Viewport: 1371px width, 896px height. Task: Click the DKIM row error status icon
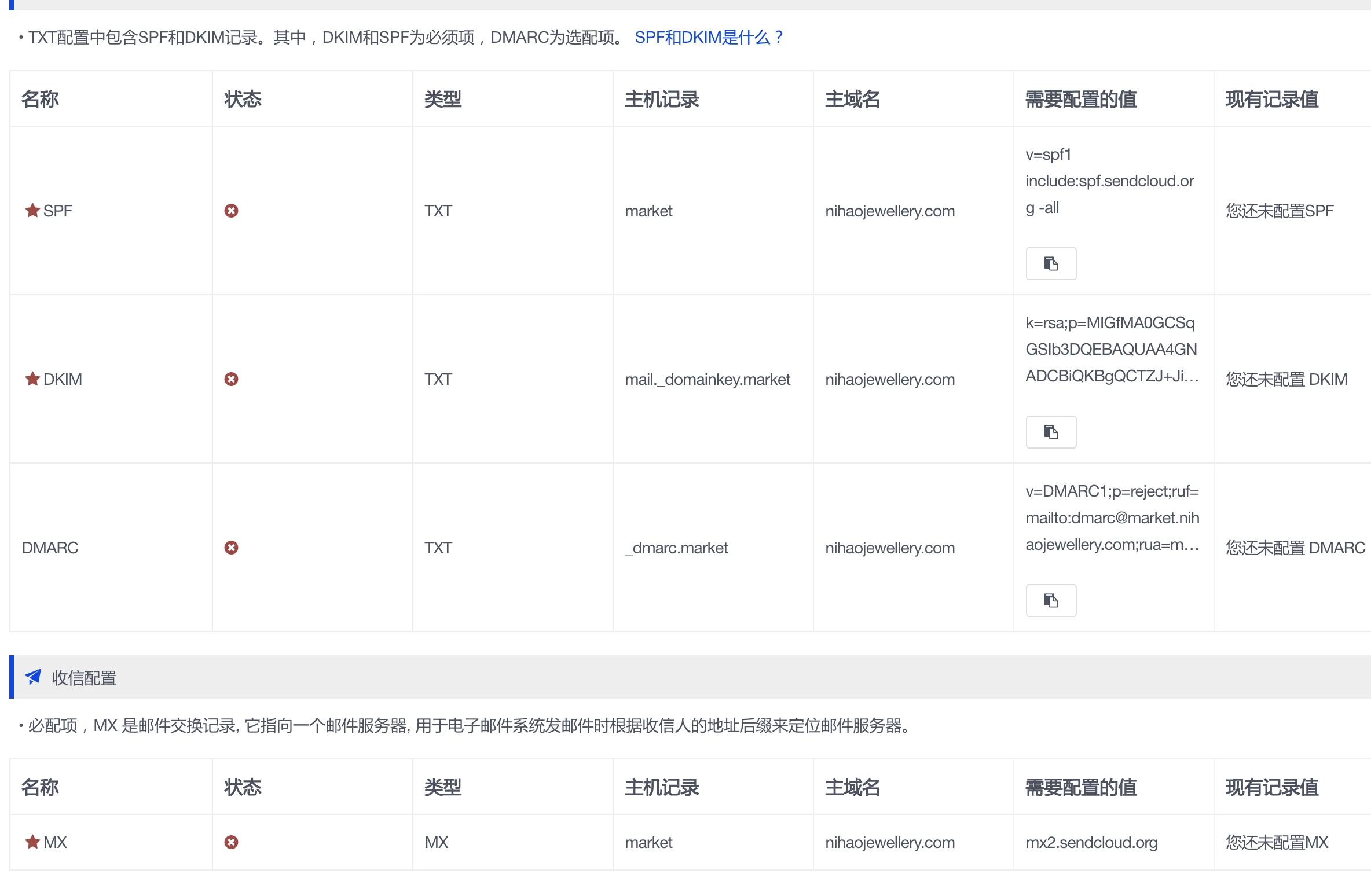coord(231,379)
